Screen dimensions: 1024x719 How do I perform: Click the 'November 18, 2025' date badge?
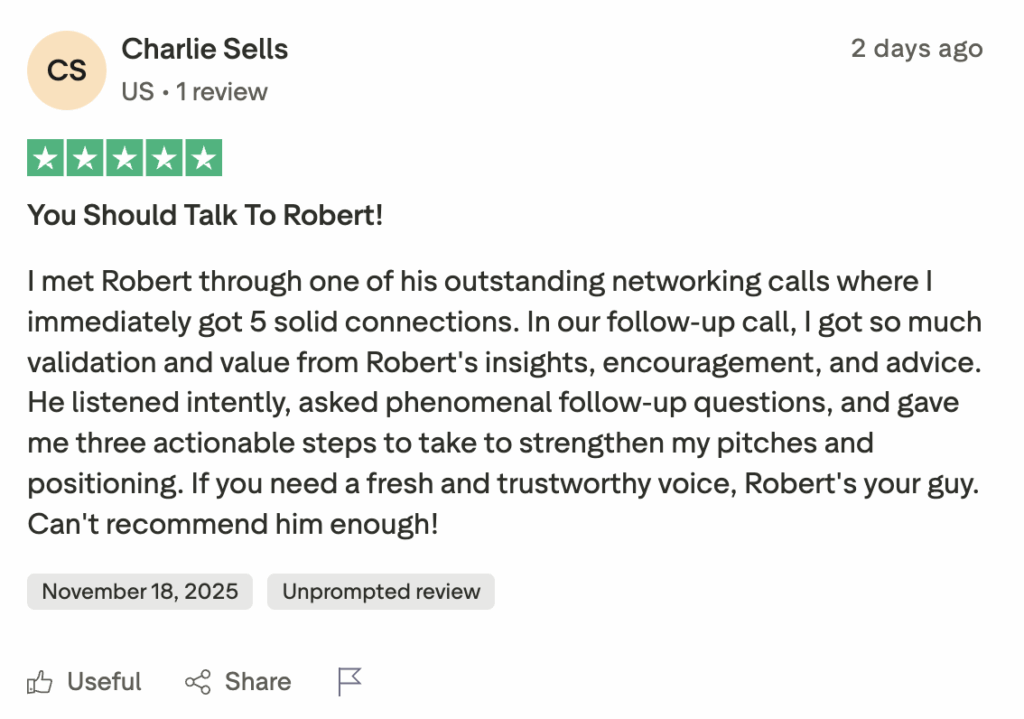pos(140,591)
